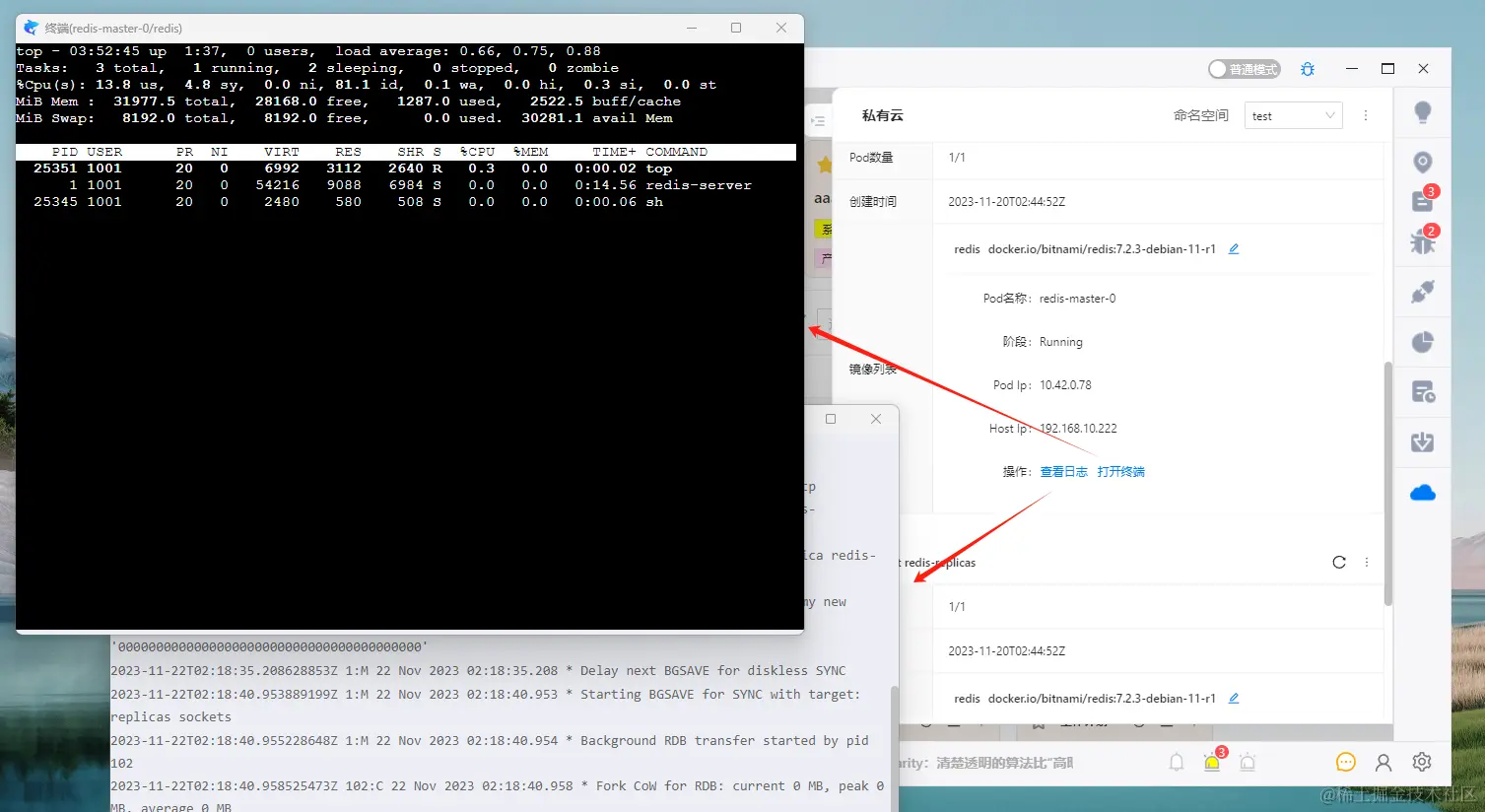
Task: Open the pie chart icon in right sidebar
Action: click(1423, 342)
